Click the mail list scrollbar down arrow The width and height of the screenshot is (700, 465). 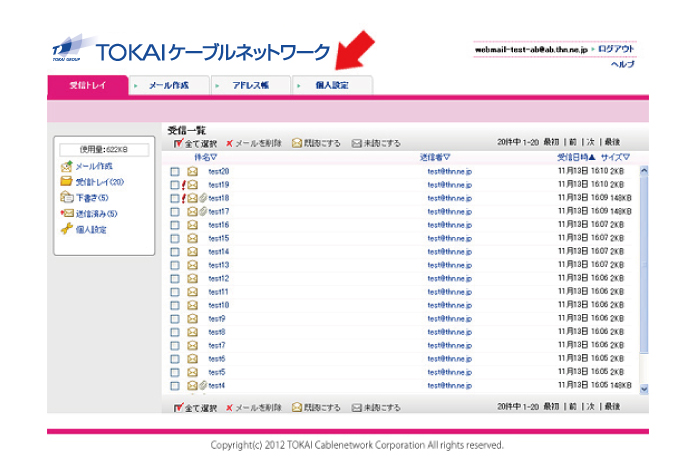coord(644,389)
